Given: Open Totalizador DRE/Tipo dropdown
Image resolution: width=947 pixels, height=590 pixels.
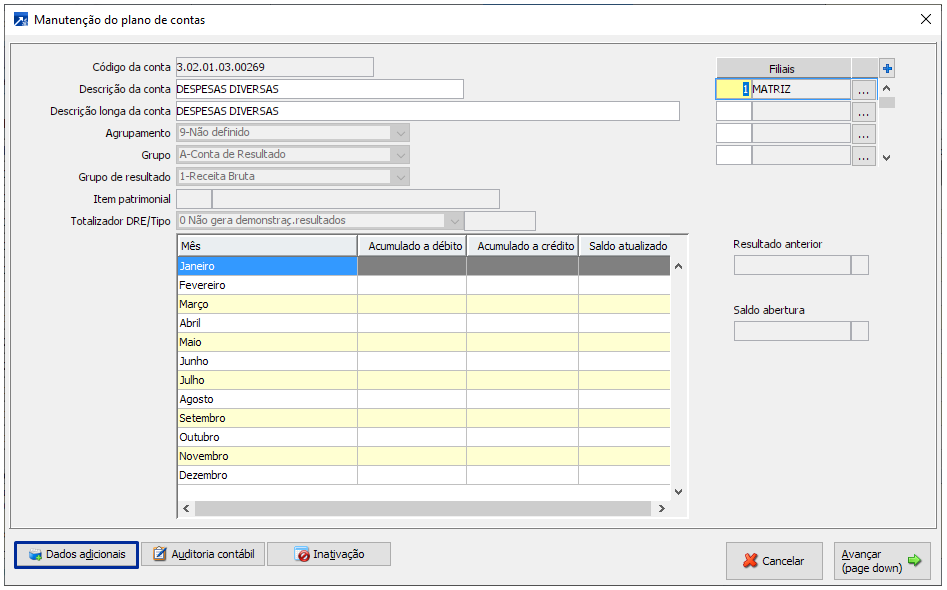Looking at the screenshot, I should point(454,221).
